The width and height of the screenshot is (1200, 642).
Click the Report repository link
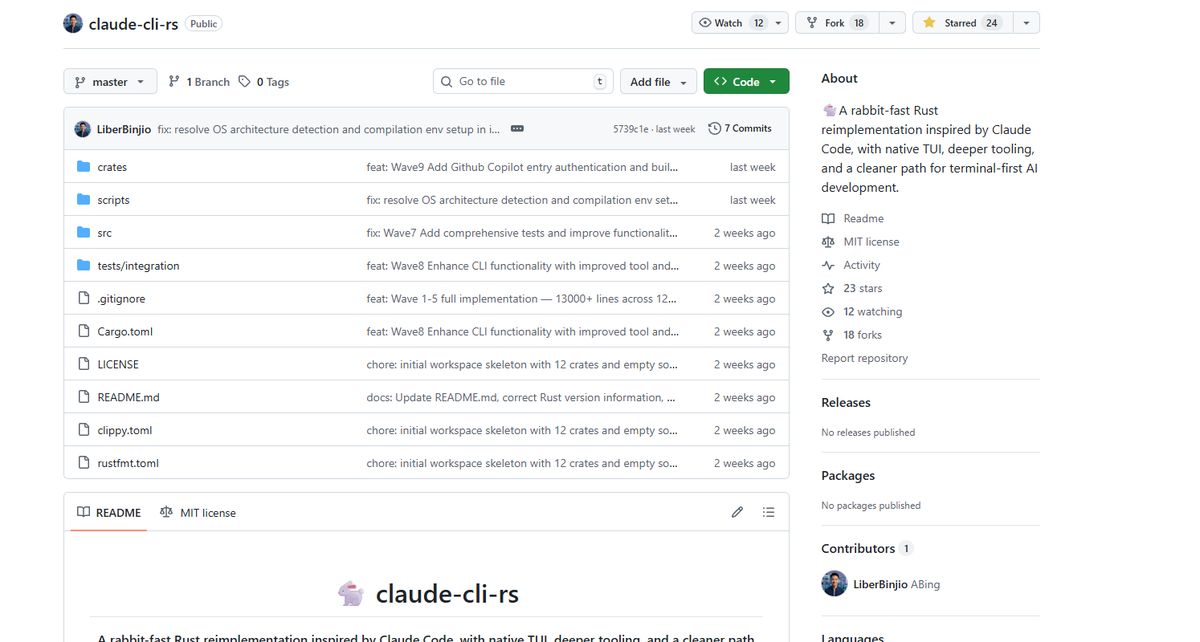[x=864, y=358]
